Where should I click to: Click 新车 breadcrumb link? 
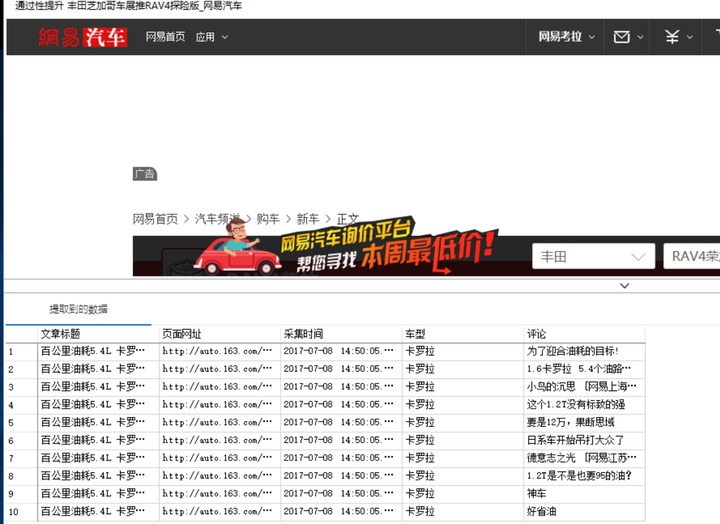(308, 219)
